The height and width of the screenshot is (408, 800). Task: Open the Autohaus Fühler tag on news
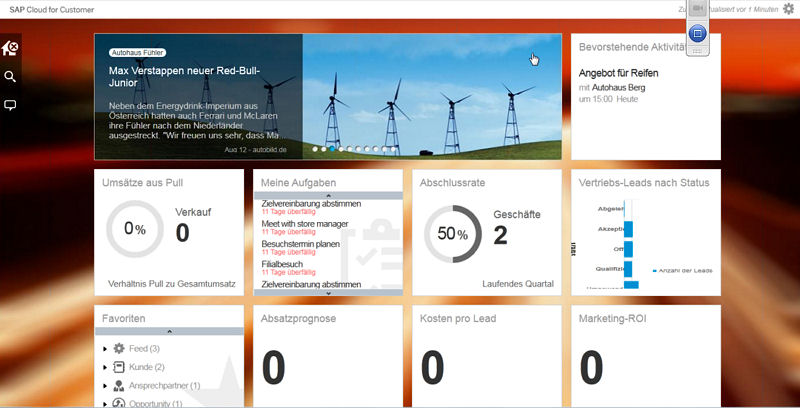tap(137, 53)
